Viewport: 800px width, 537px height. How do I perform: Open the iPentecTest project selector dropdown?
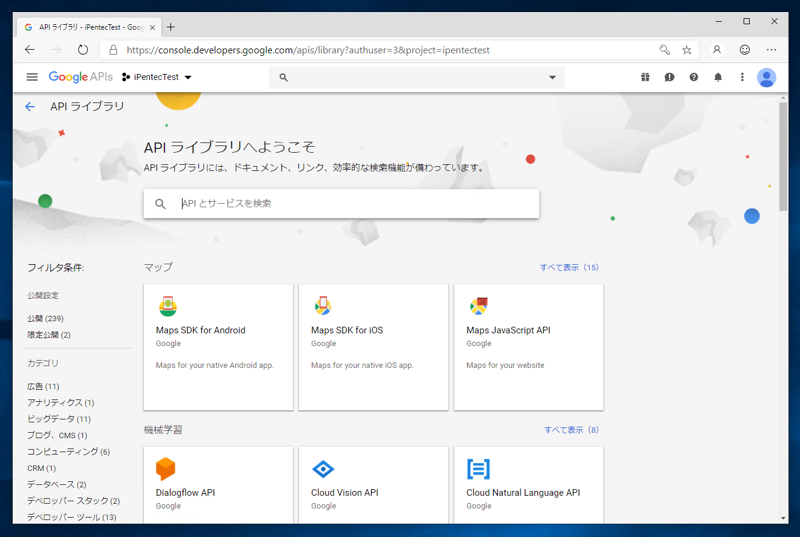pyautogui.click(x=157, y=77)
